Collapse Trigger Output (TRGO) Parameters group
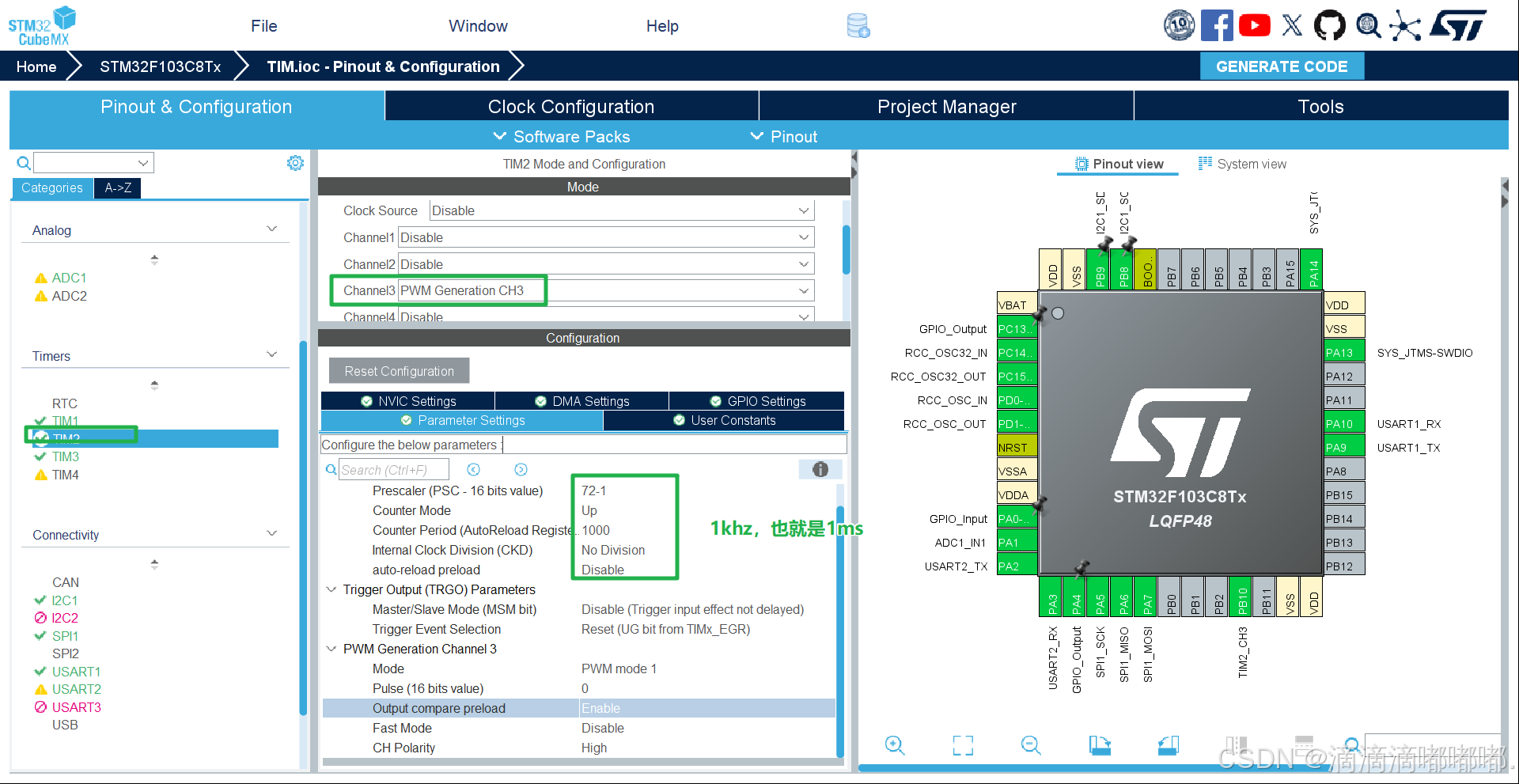Screen dimensions: 1519x784 [x=331, y=589]
